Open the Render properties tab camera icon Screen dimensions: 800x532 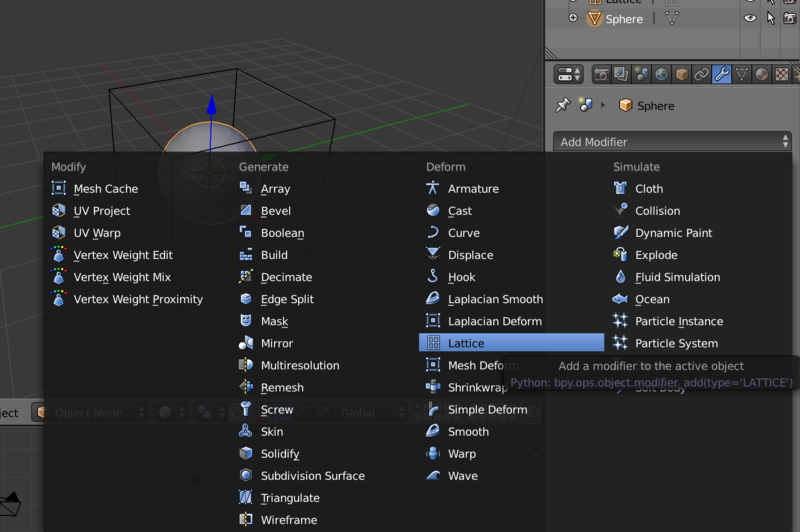[602, 74]
